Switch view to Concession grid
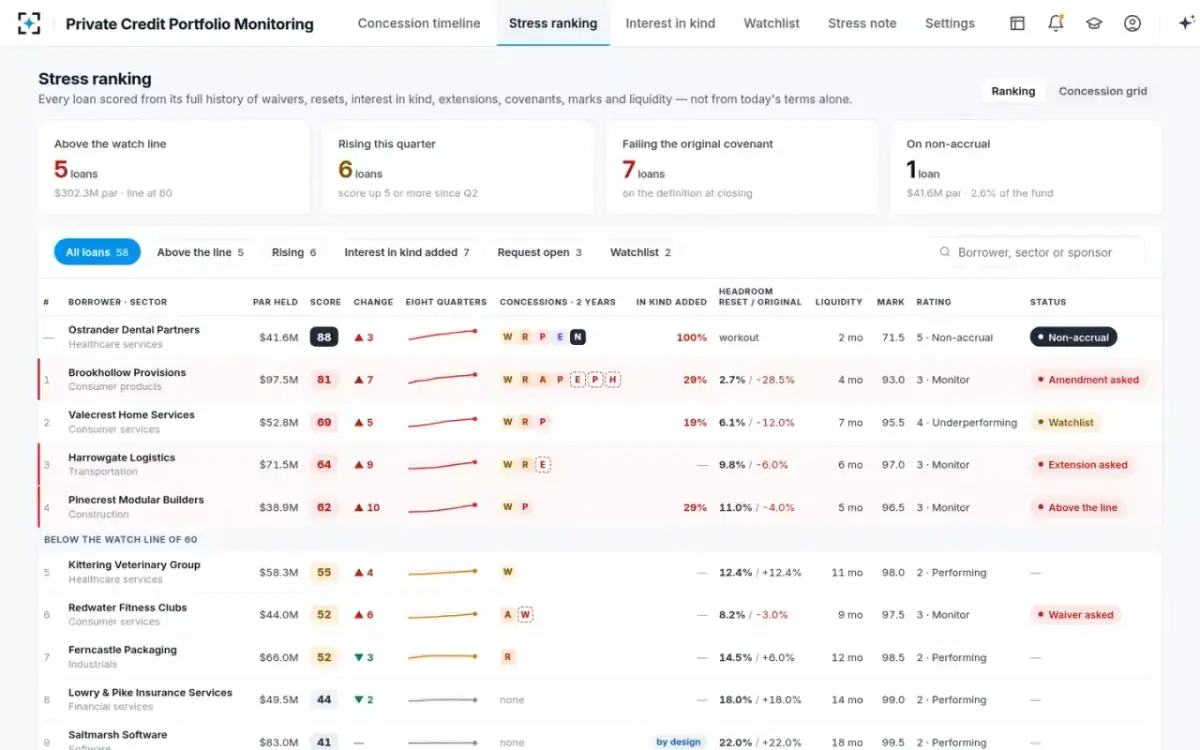The height and width of the screenshot is (750, 1200). click(1102, 91)
